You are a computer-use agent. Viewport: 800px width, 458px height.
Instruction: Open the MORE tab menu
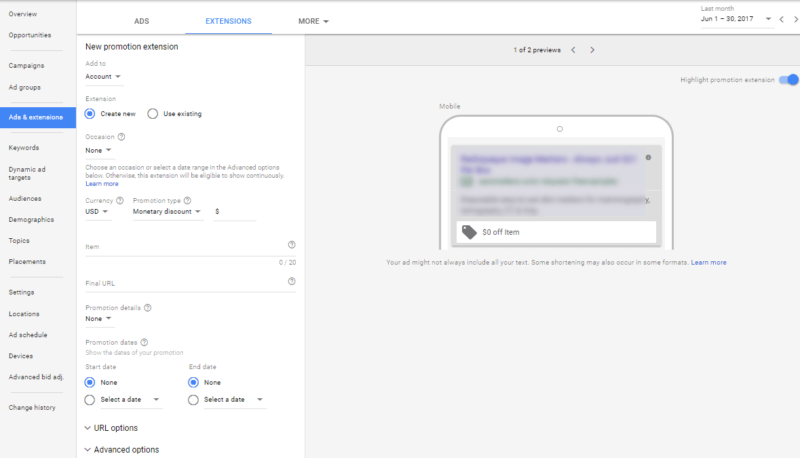tap(313, 21)
